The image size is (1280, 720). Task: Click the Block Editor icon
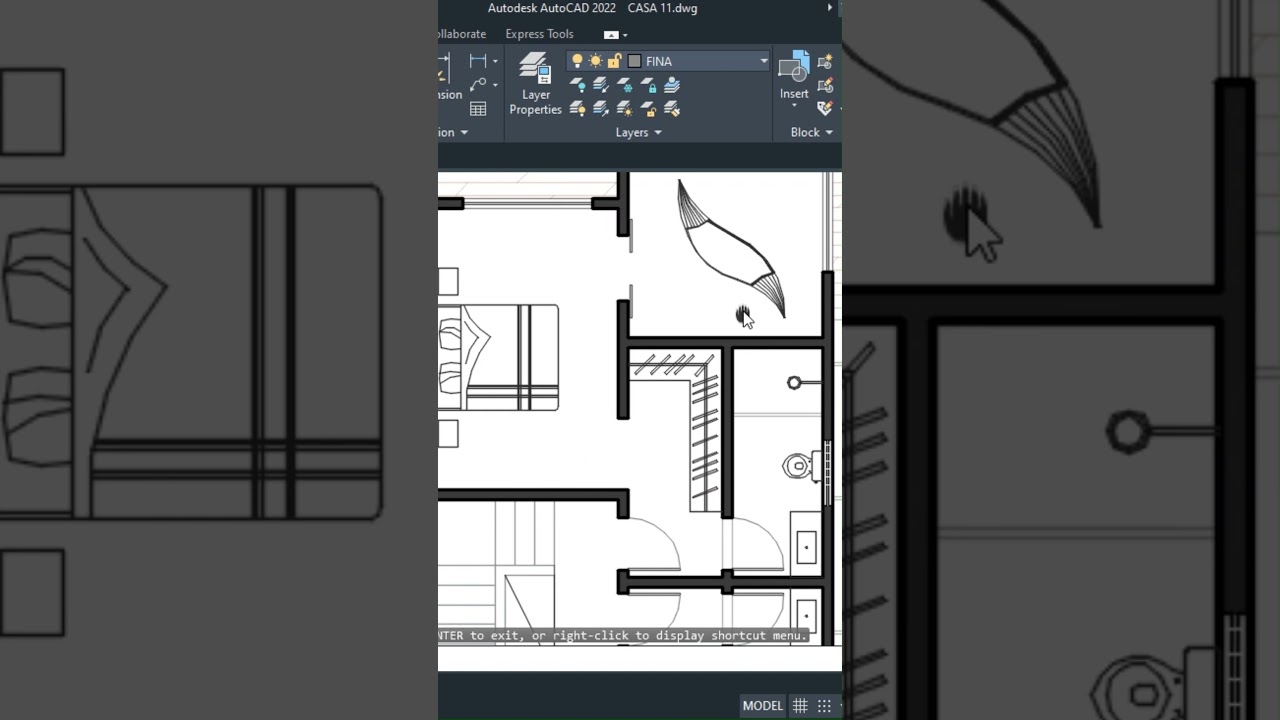tap(825, 86)
